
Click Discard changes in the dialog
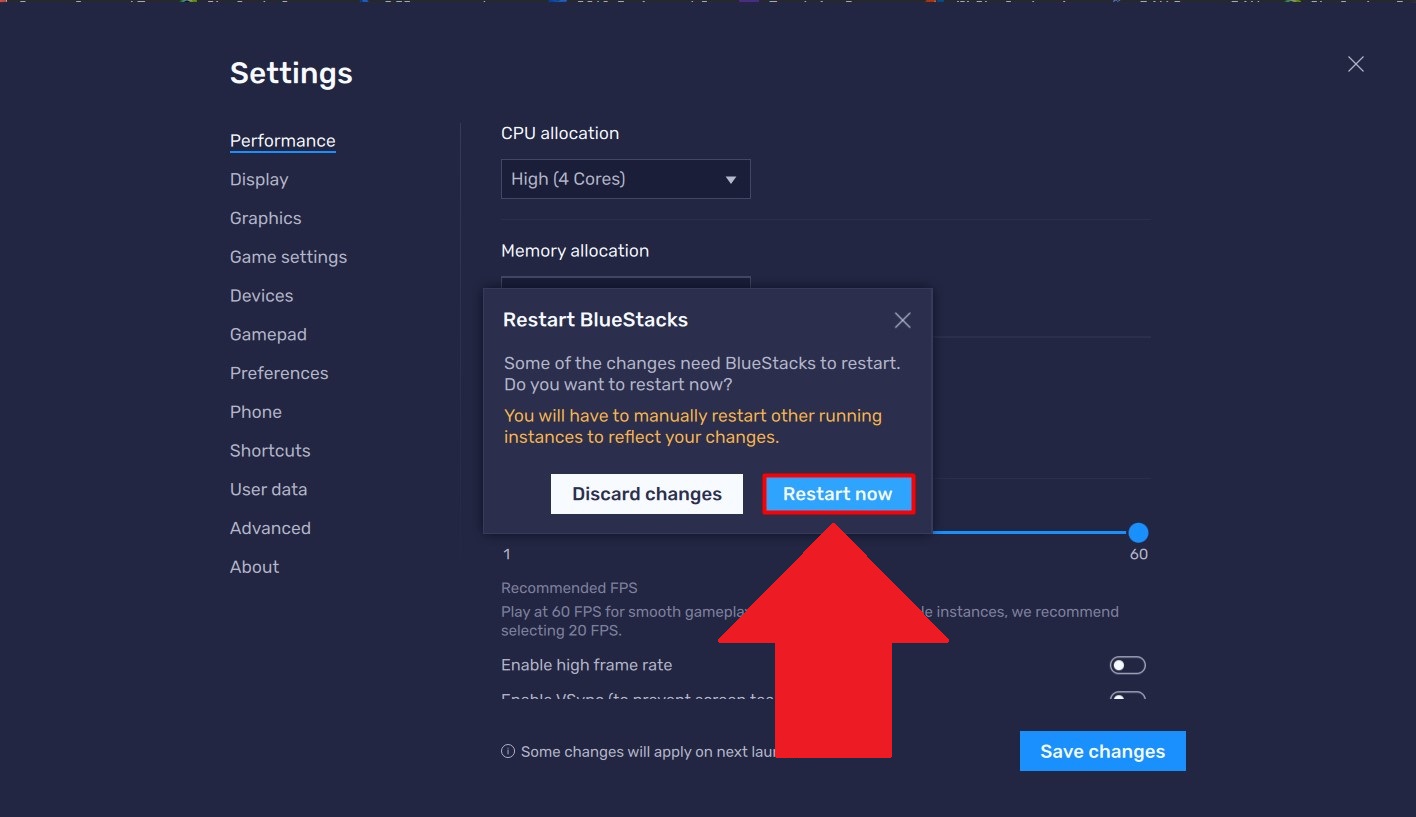pyautogui.click(x=646, y=493)
